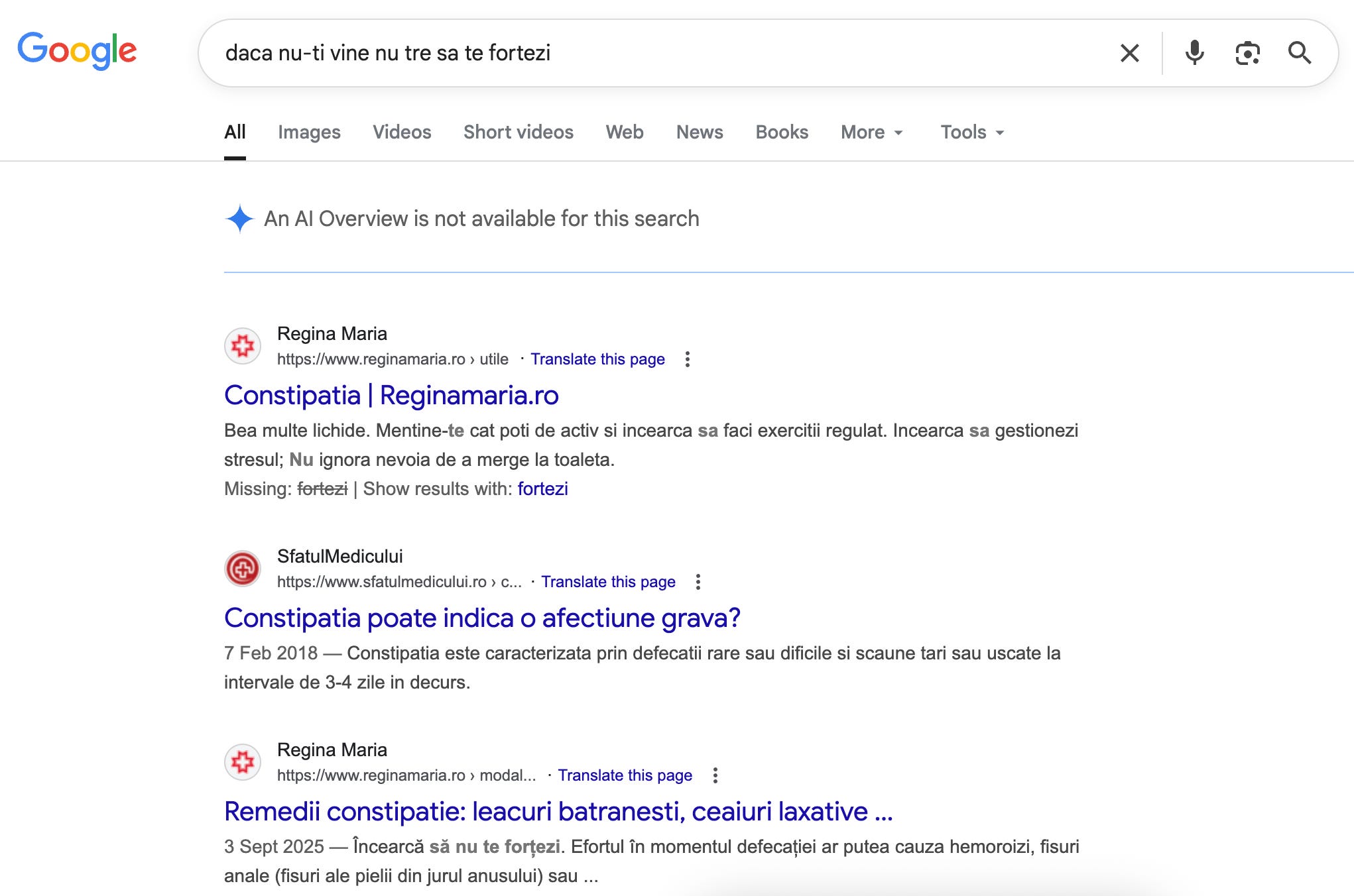Open Constipatia poate indica o afectiune grava link
Image resolution: width=1354 pixels, height=896 pixels.
482,618
